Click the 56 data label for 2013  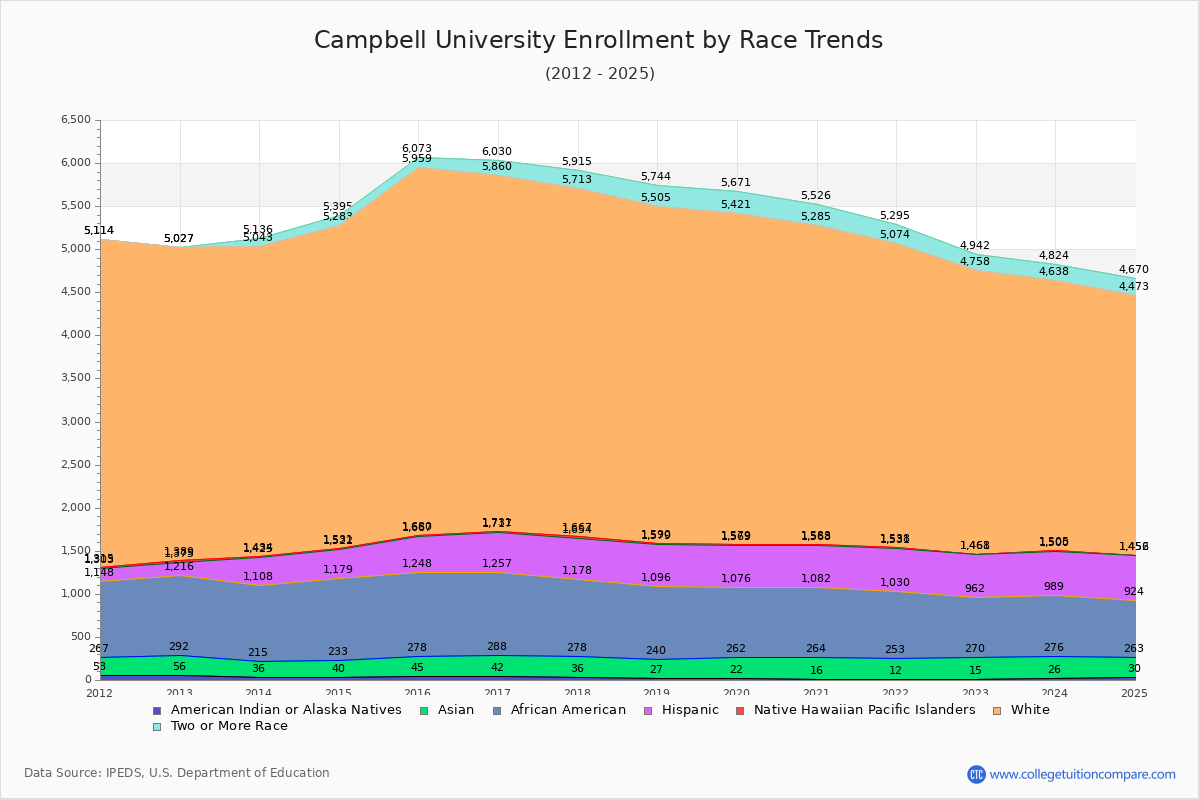coord(180,666)
